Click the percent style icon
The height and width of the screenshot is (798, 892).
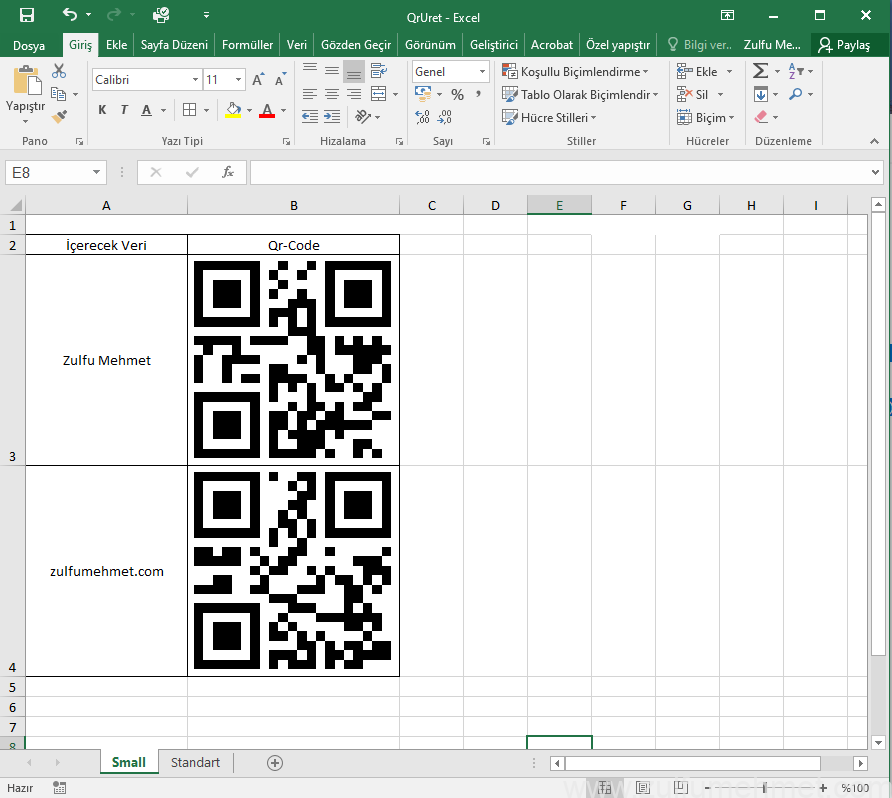[457, 94]
